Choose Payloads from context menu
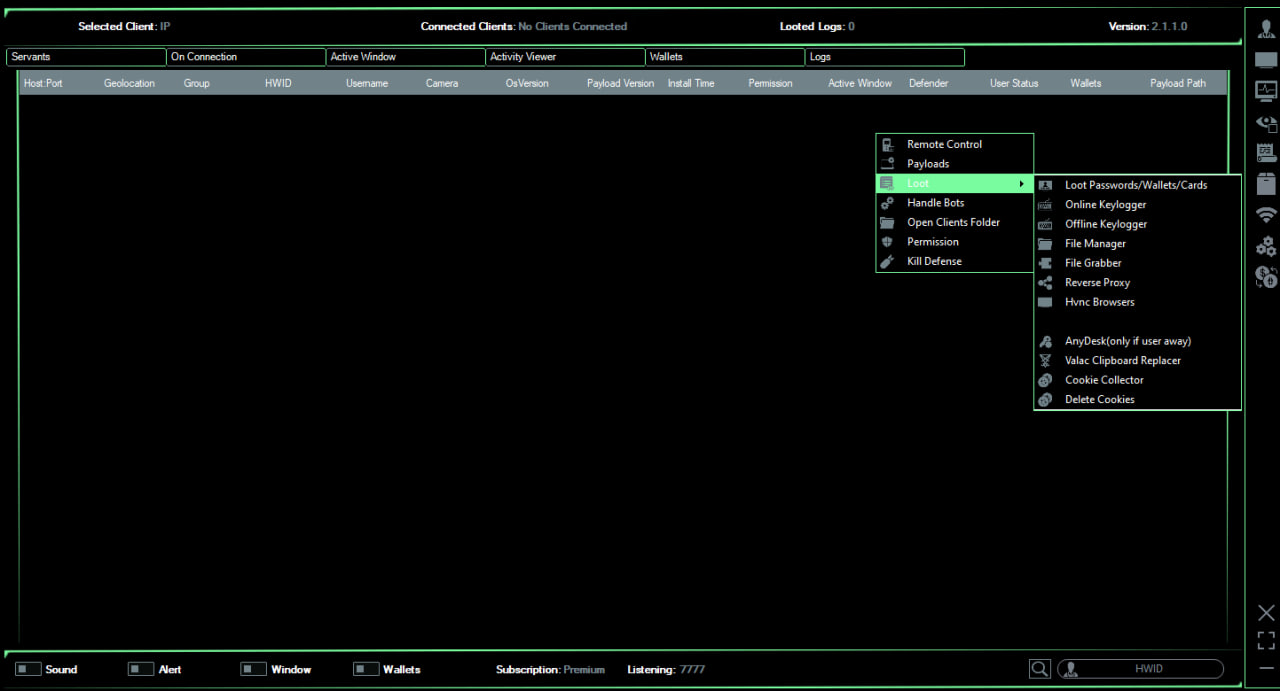The height and width of the screenshot is (691, 1280). coord(955,164)
